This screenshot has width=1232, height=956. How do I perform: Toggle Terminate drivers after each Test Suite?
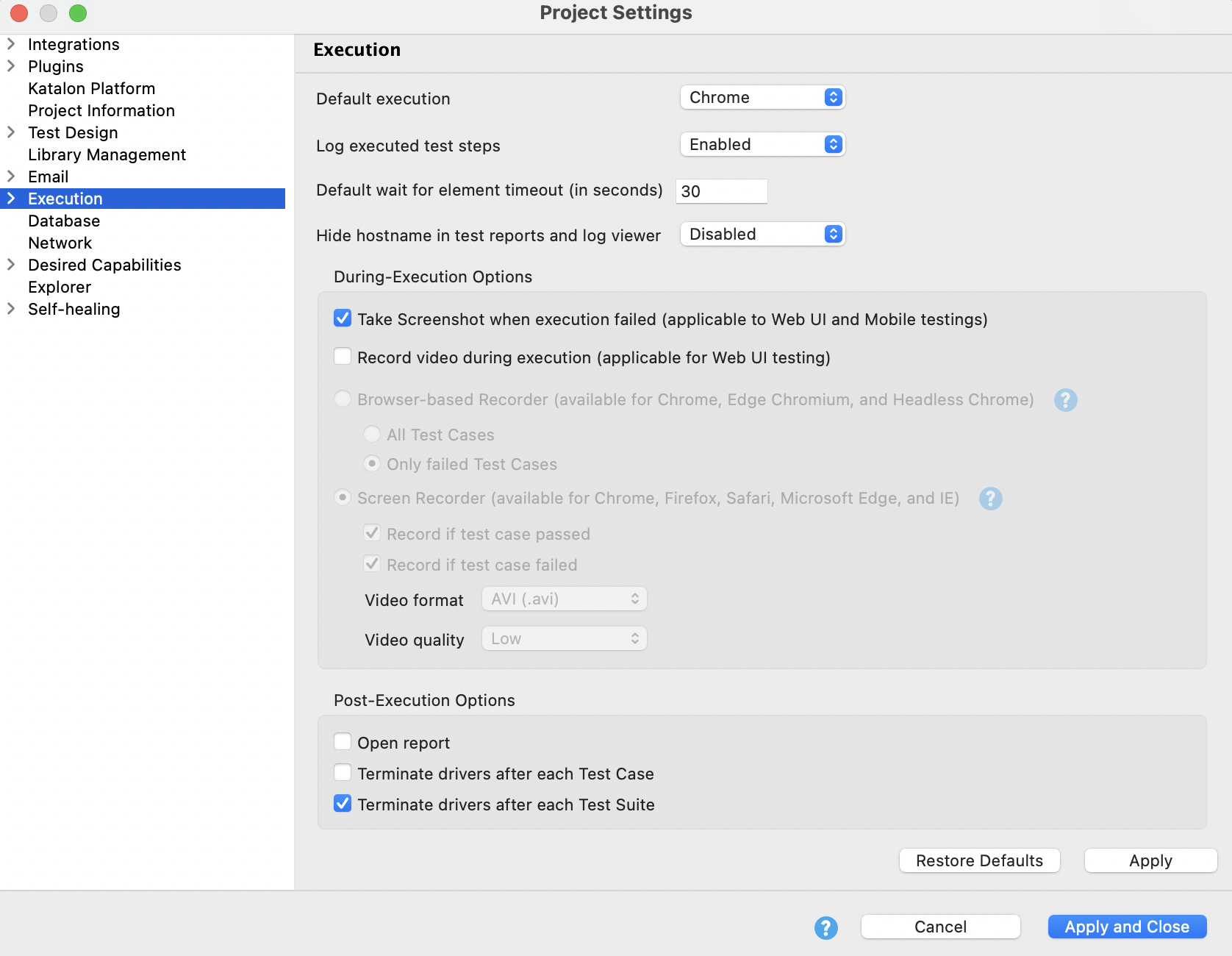[x=343, y=804]
